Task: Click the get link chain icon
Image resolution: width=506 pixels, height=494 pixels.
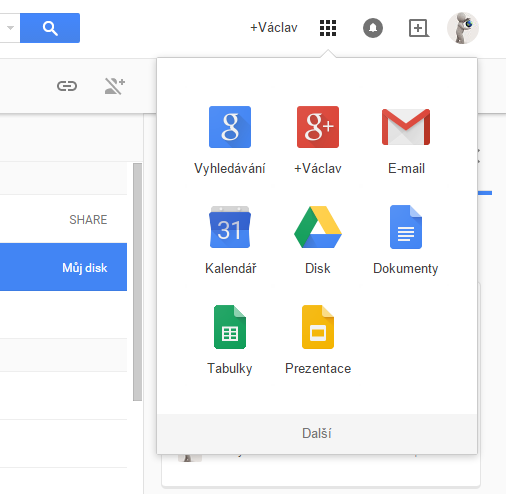Action: pos(67,86)
